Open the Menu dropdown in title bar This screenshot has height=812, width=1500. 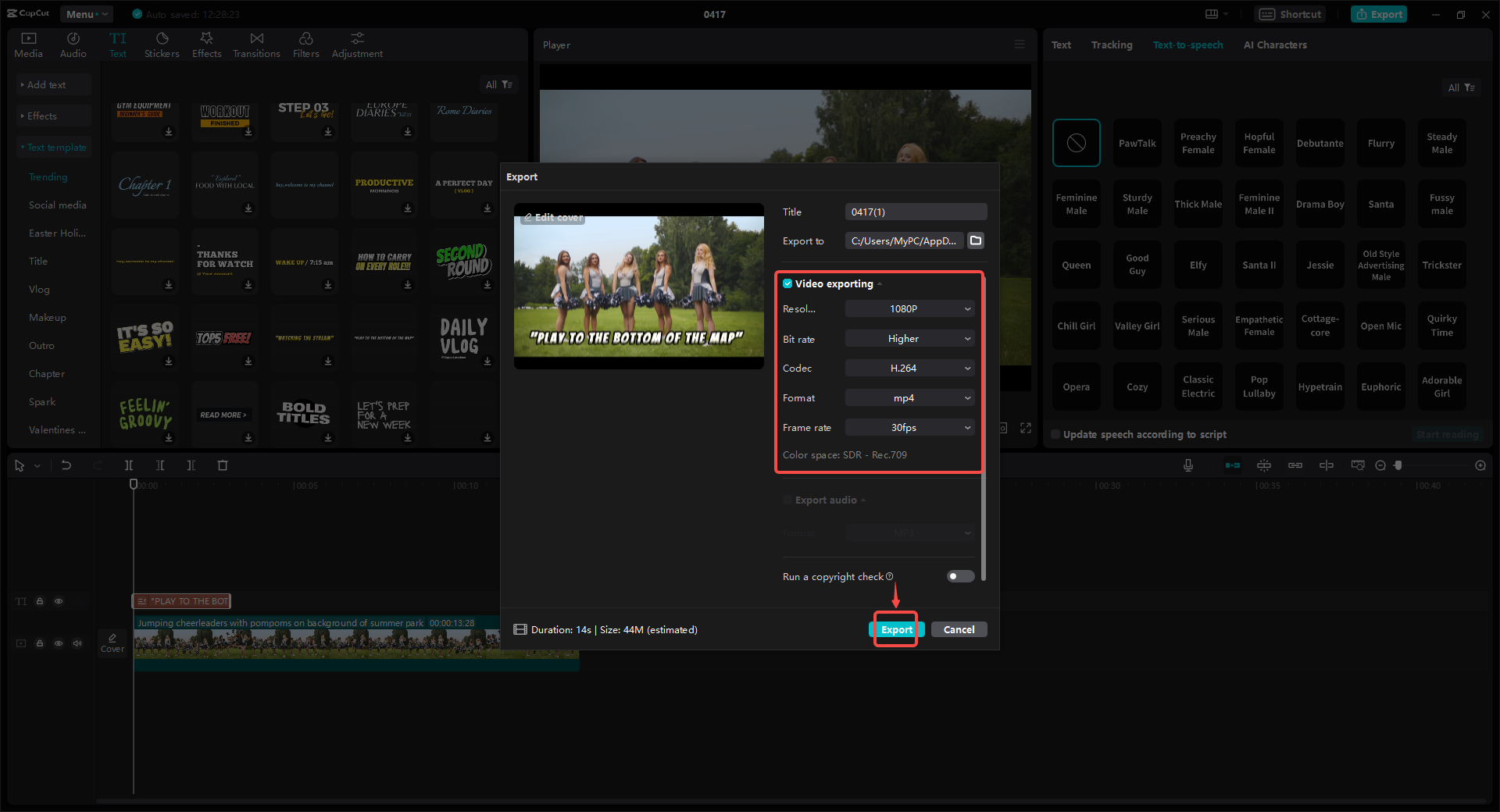pyautogui.click(x=86, y=14)
